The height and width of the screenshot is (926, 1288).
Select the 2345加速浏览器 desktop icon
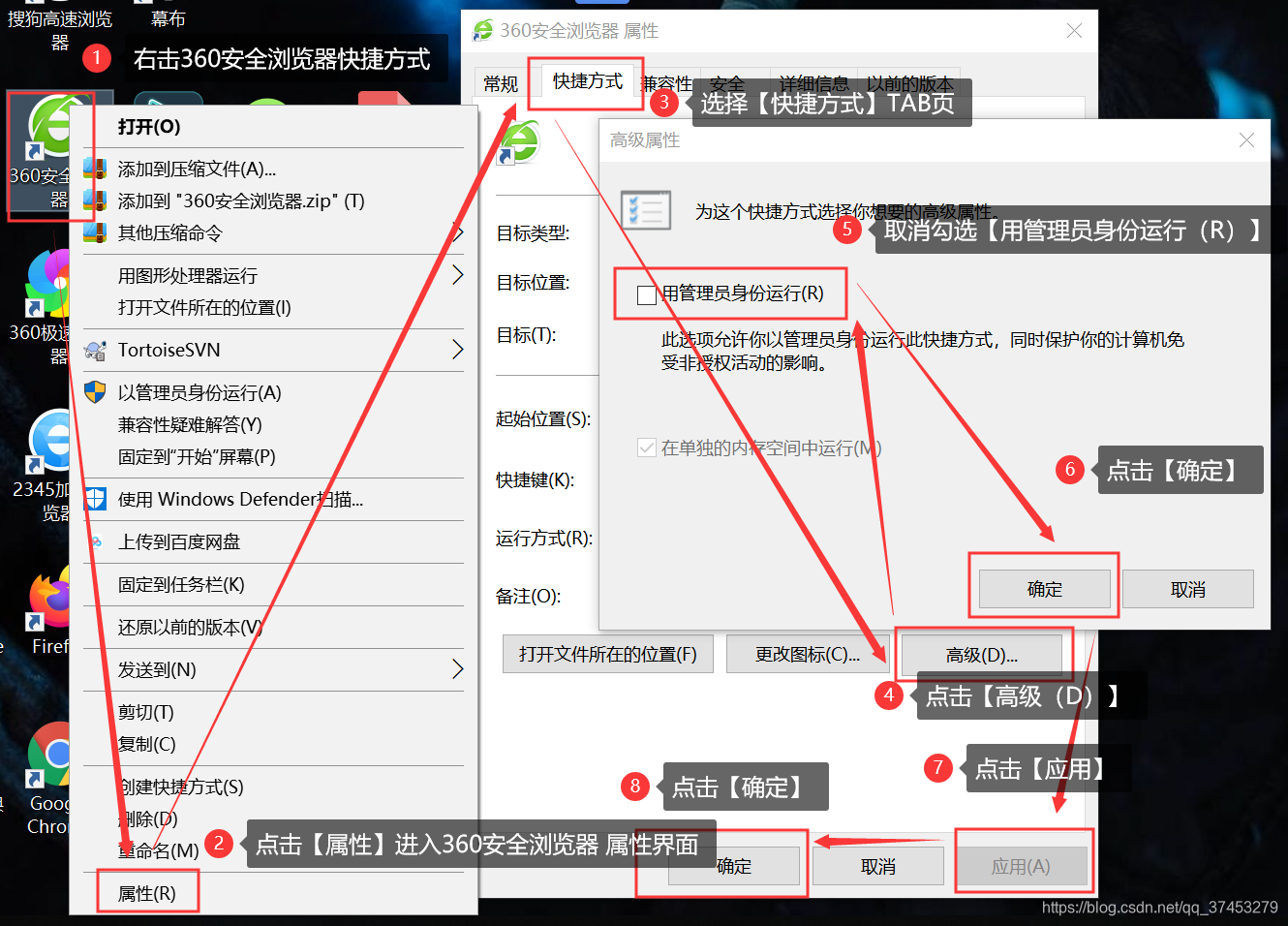pos(48,441)
